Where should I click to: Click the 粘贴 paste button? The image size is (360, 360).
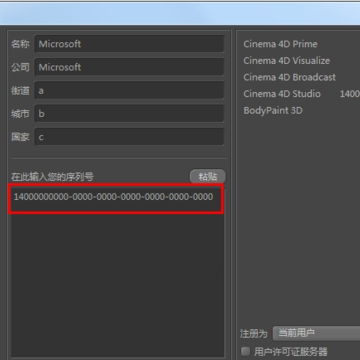pyautogui.click(x=208, y=177)
